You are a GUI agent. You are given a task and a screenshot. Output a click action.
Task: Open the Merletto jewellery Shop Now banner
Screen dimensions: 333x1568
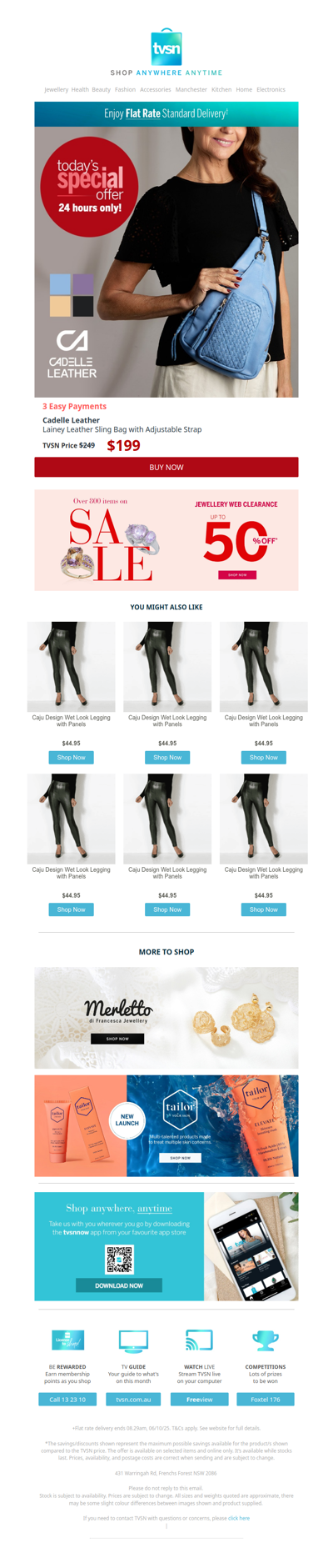click(117, 1039)
